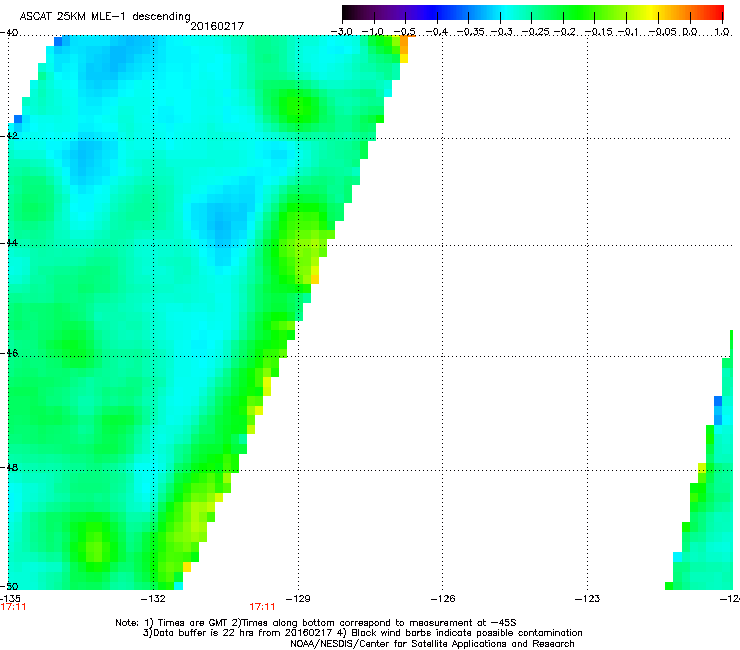Screen dimensions: 740x650
Task: Click the dark blue cell in the right-hand swath
Action: pyautogui.click(x=718, y=401)
